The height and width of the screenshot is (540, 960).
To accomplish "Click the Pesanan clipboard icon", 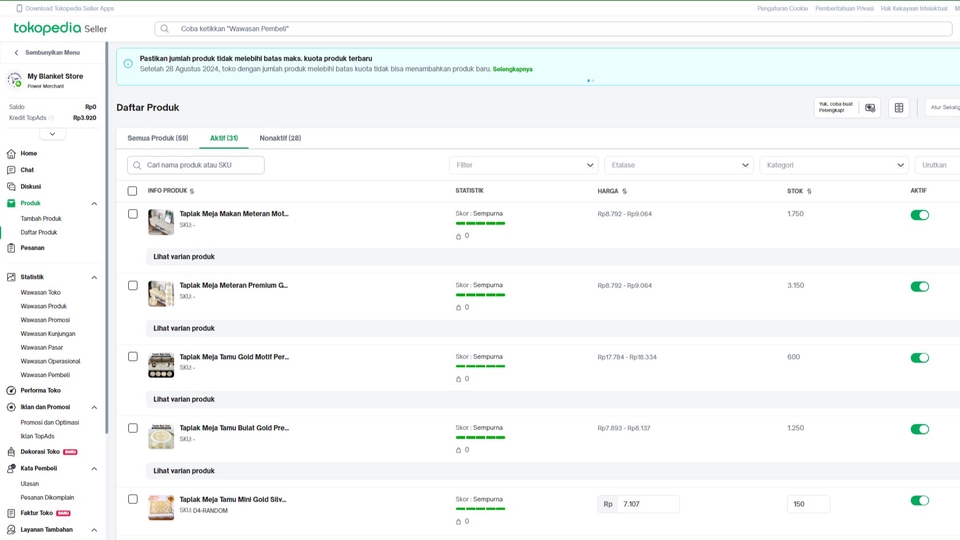I will 11,248.
